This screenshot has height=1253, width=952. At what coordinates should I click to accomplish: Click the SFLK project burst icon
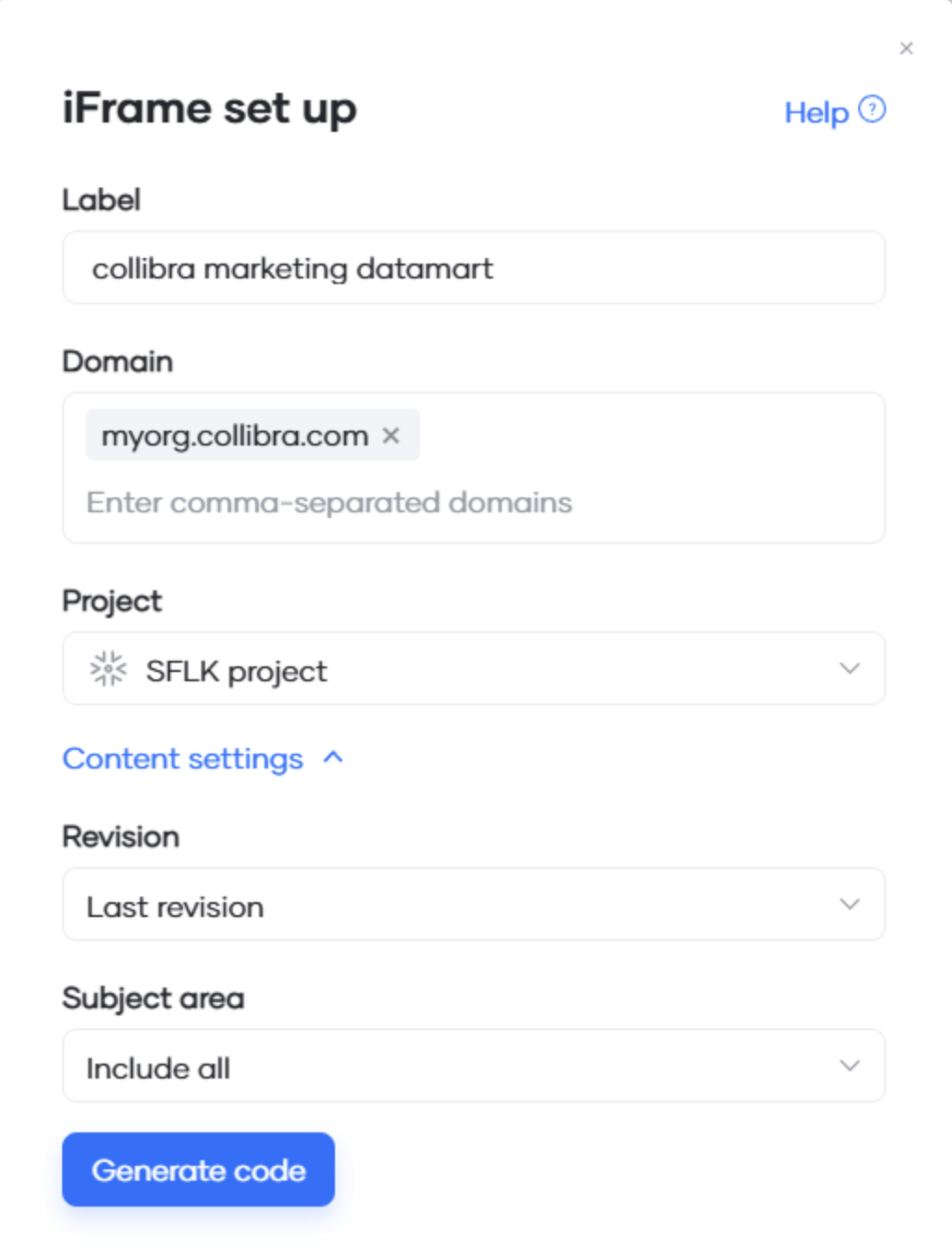(x=109, y=668)
